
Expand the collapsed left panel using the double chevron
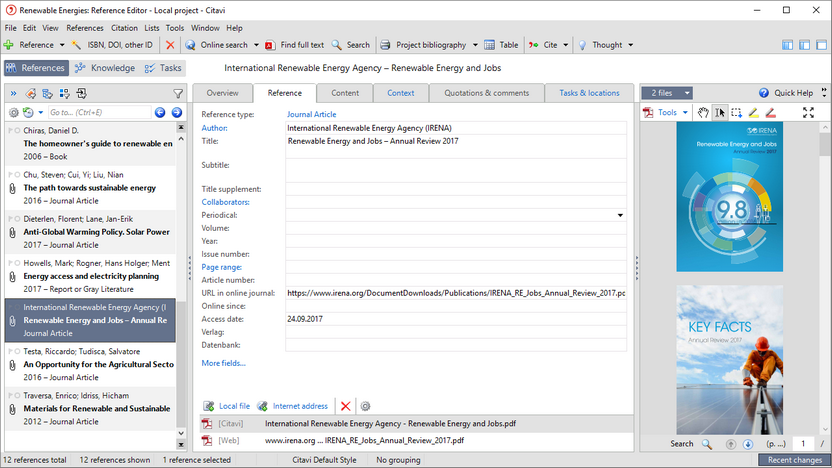13,93
